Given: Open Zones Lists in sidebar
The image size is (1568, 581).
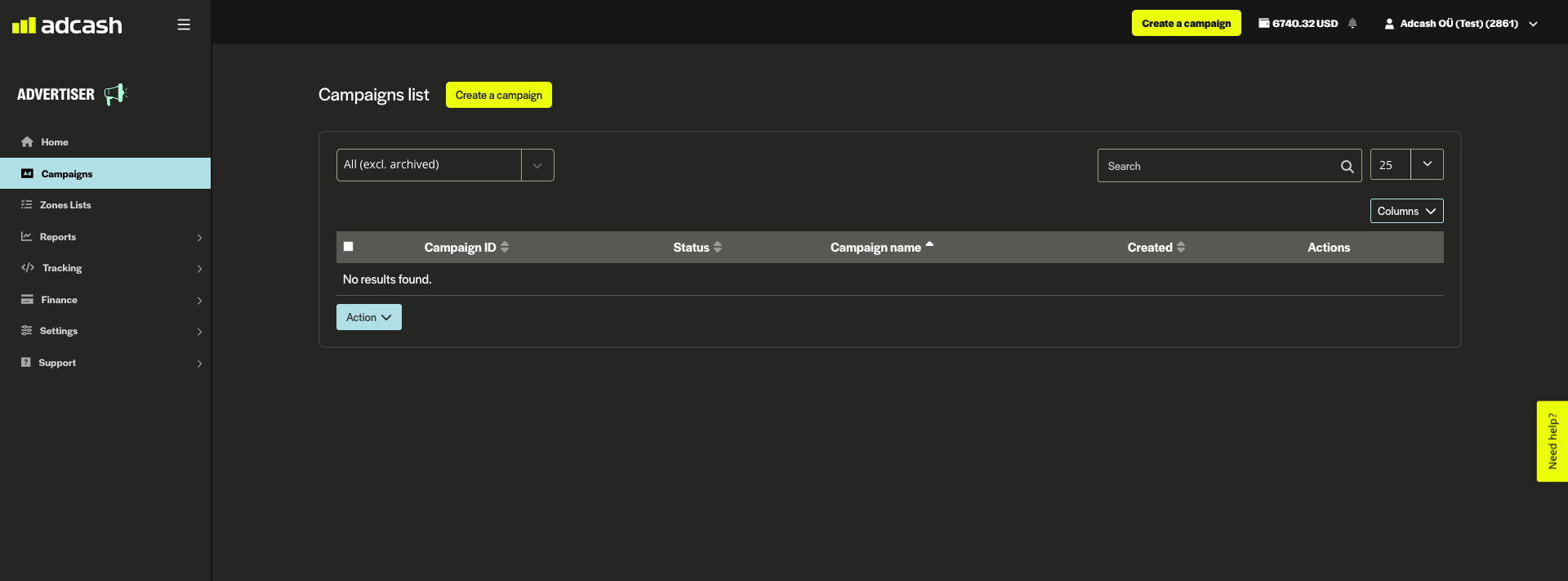Looking at the screenshot, I should tap(65, 205).
